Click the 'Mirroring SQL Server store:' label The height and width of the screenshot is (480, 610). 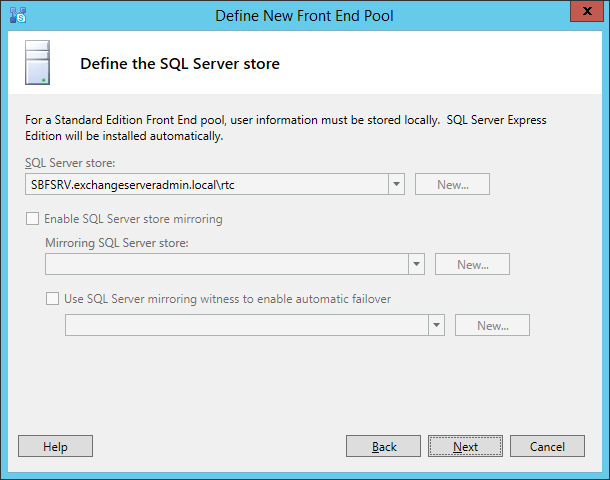point(117,243)
